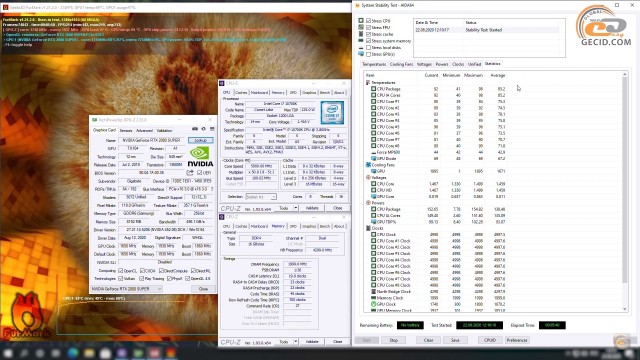The image size is (640, 360).
Task: Click the Powers group icon
Action: 368,203
